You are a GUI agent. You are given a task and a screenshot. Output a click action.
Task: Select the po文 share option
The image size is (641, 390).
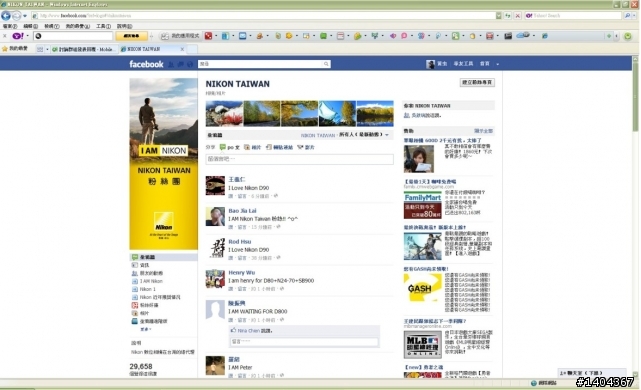[229, 147]
